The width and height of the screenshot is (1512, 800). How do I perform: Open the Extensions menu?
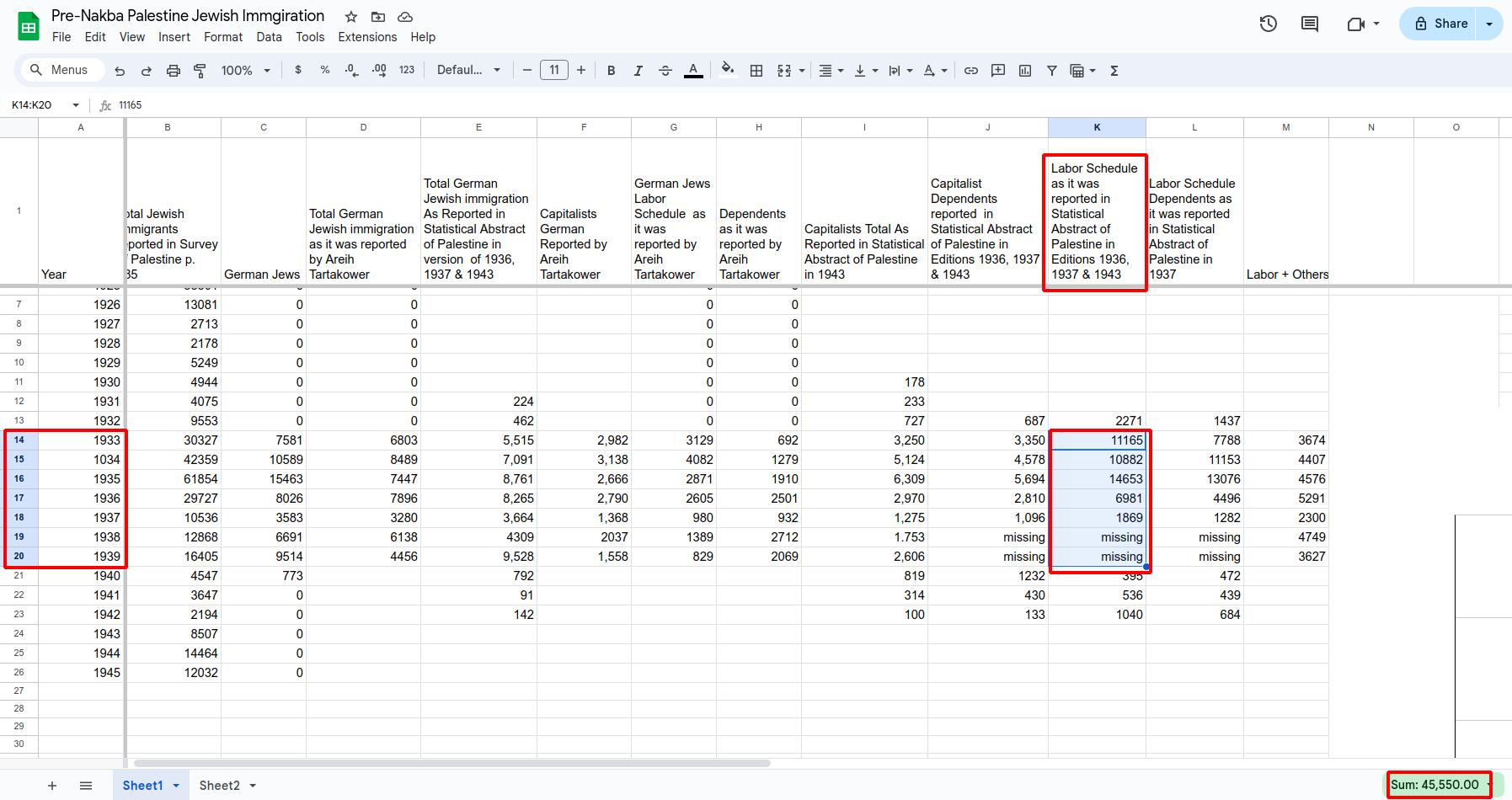click(x=367, y=37)
